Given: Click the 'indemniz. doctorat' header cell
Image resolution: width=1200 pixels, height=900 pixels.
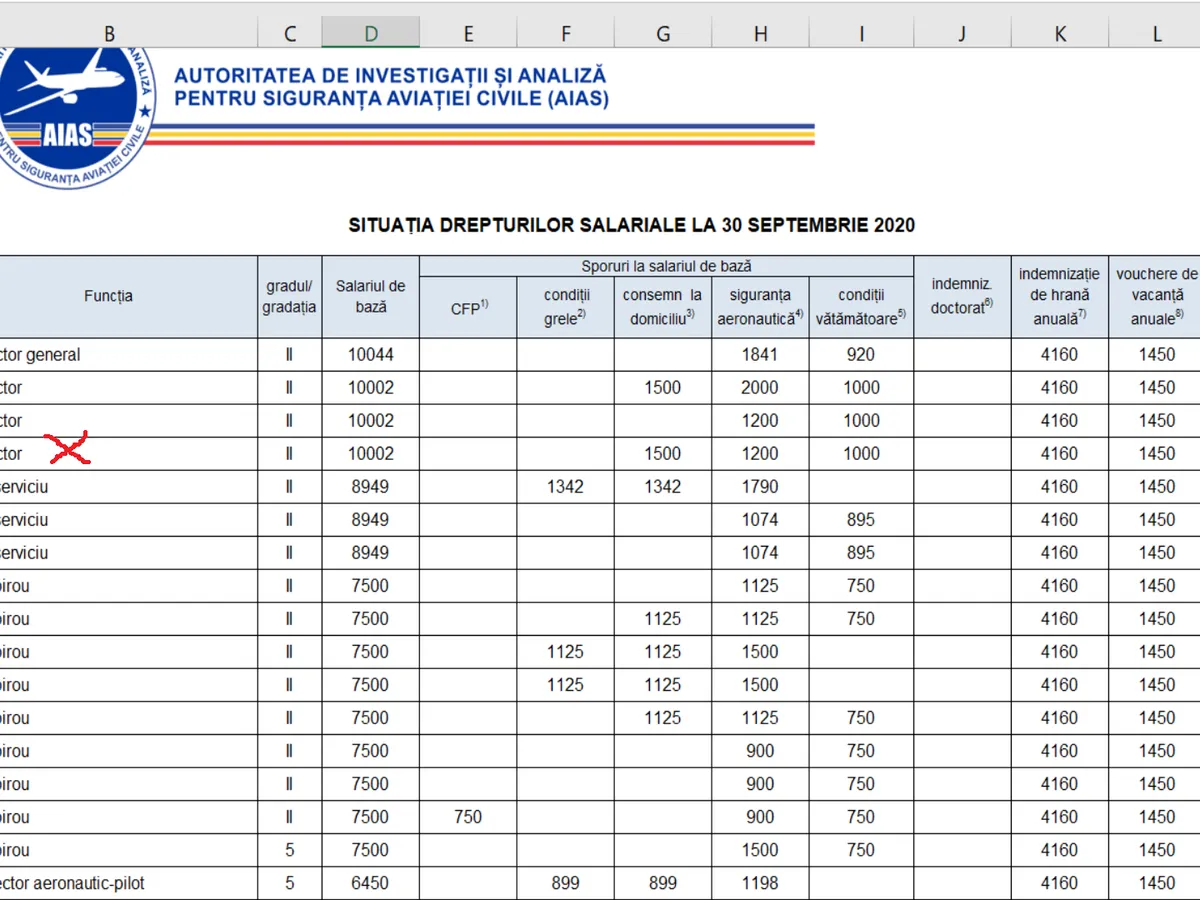Looking at the screenshot, I should [961, 296].
